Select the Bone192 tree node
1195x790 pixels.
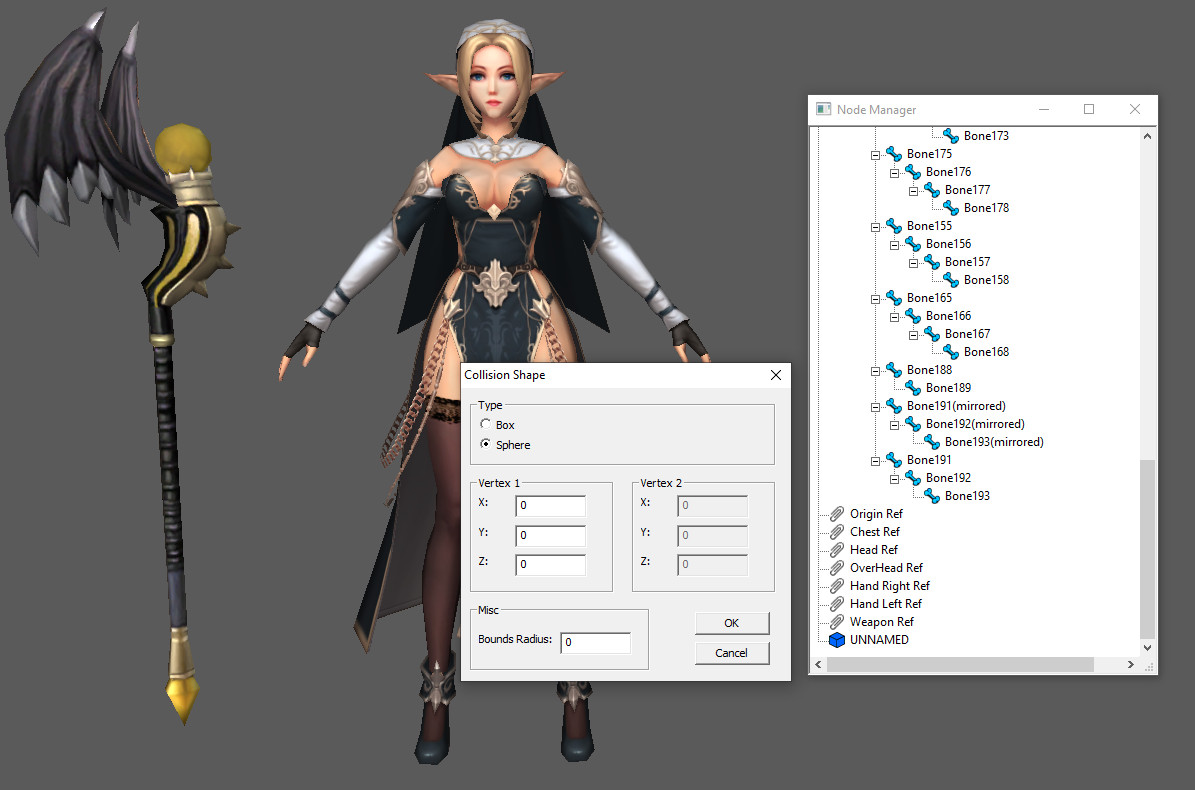(948, 478)
